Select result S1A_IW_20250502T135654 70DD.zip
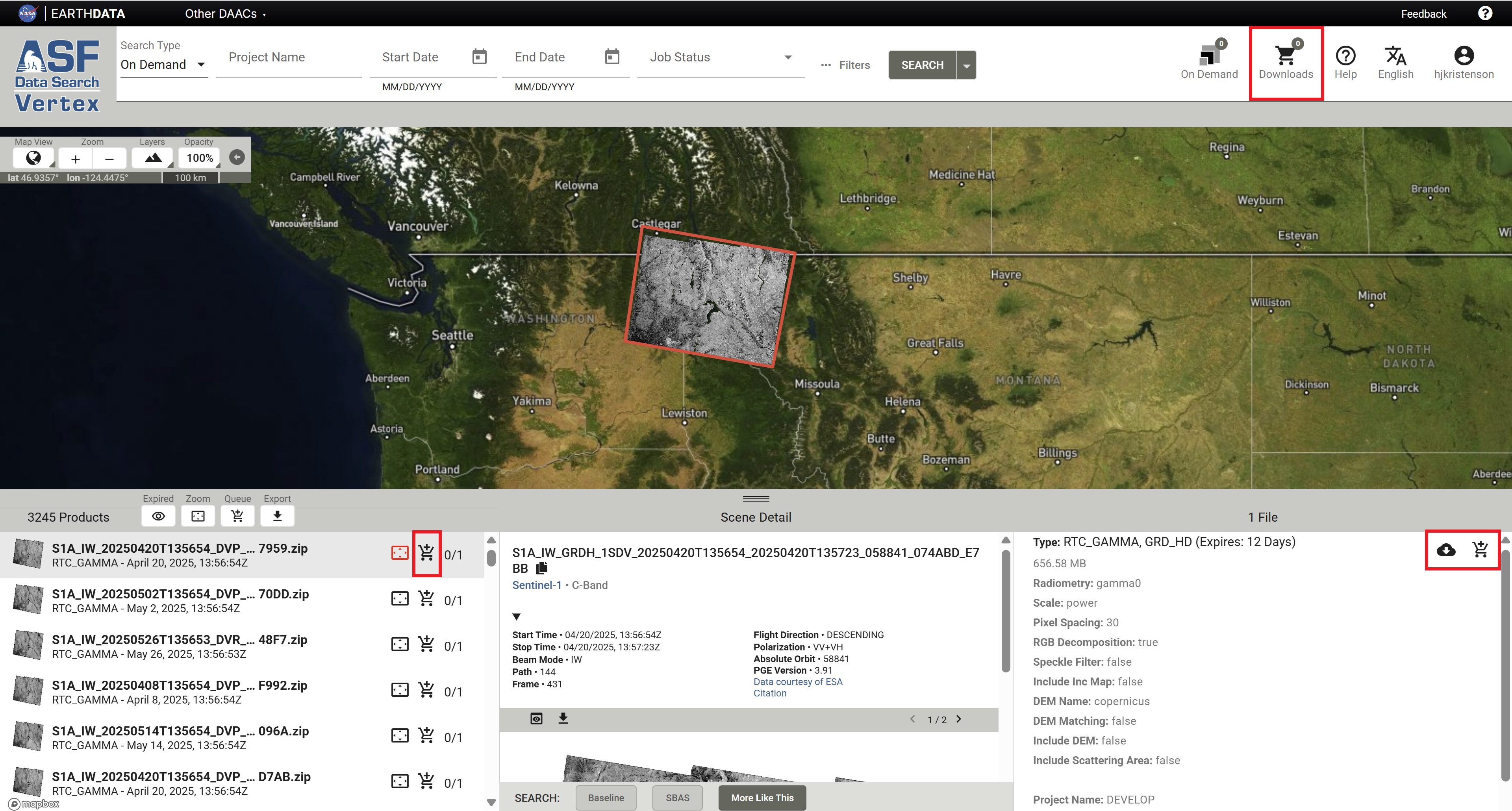The image size is (1512, 811). [x=241, y=600]
